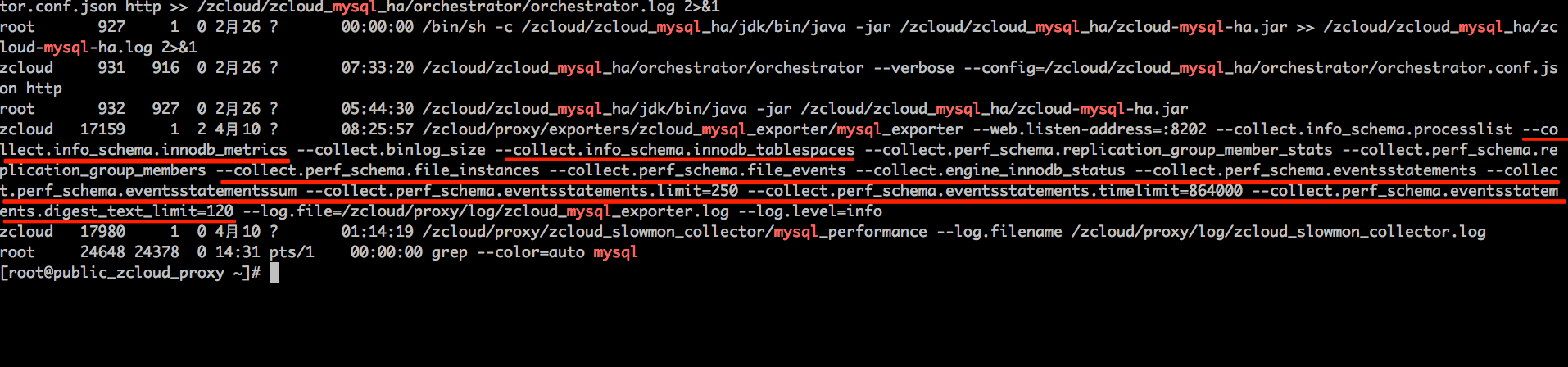Click the eventsstatements.timelimit=864000 option
This screenshot has width=1568, height=367.
coord(995,191)
